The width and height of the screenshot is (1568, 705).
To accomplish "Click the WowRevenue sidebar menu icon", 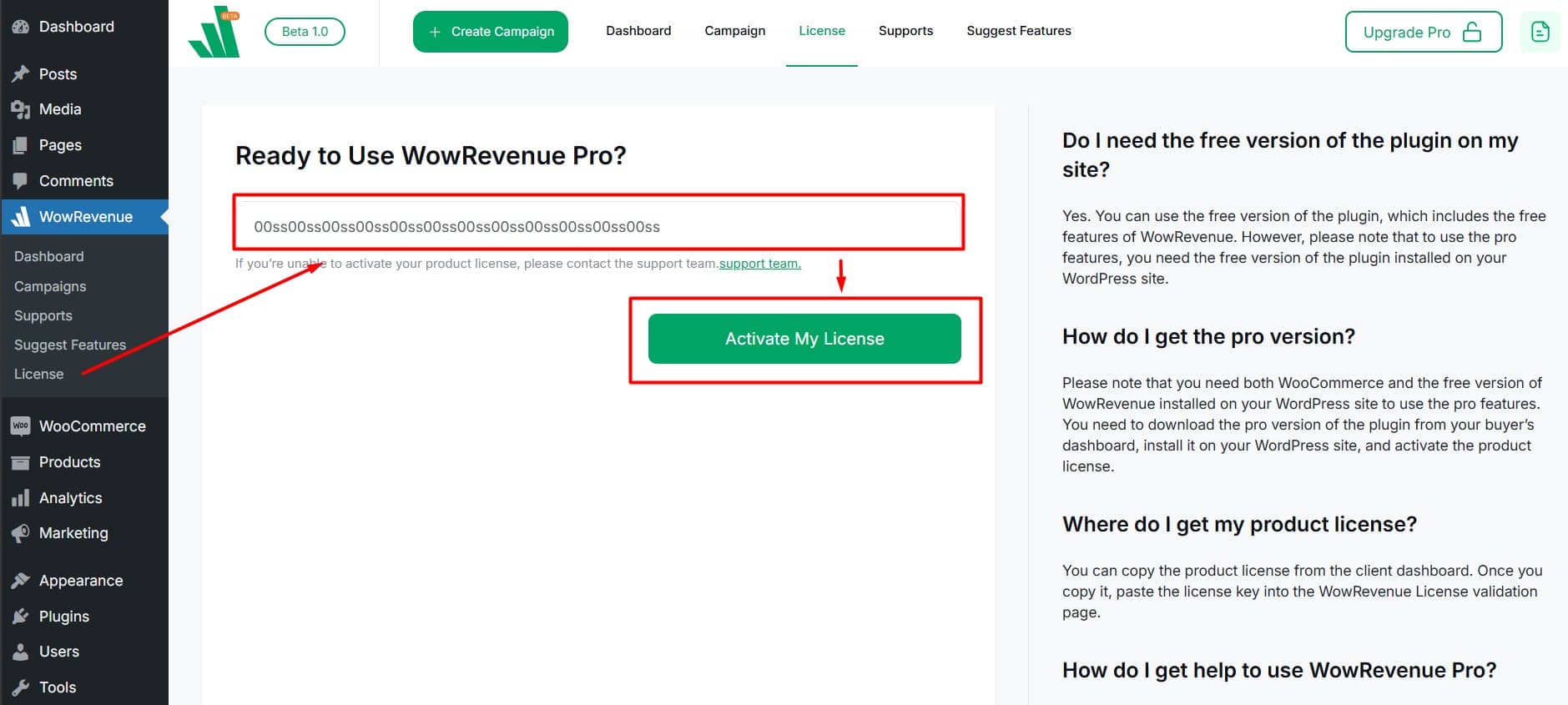I will tap(21, 217).
